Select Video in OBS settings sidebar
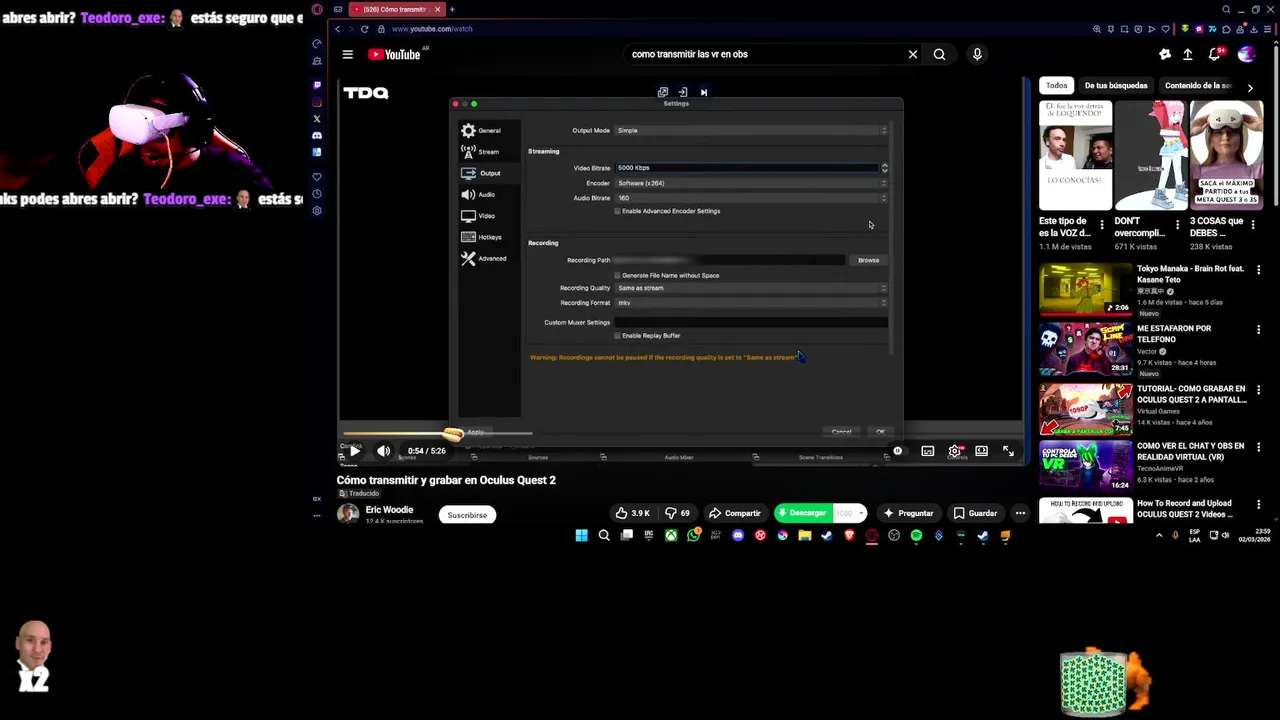 pos(478,216)
